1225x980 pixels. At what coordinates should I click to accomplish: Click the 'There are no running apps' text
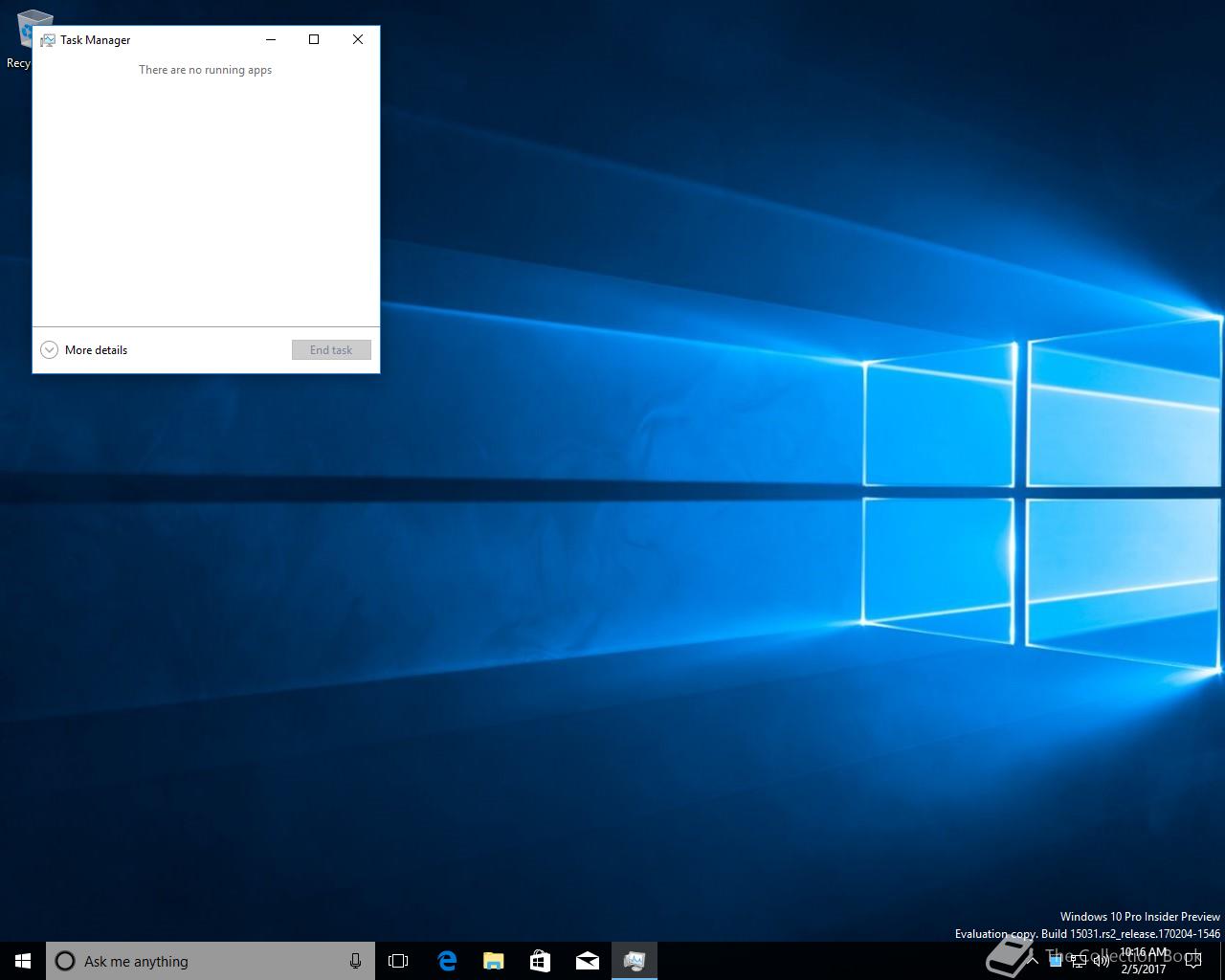[205, 70]
